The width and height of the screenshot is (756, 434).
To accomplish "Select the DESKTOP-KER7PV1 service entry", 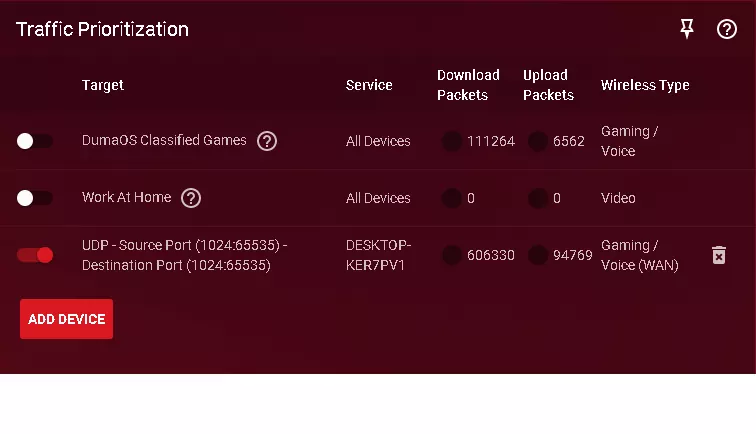I will (378, 255).
